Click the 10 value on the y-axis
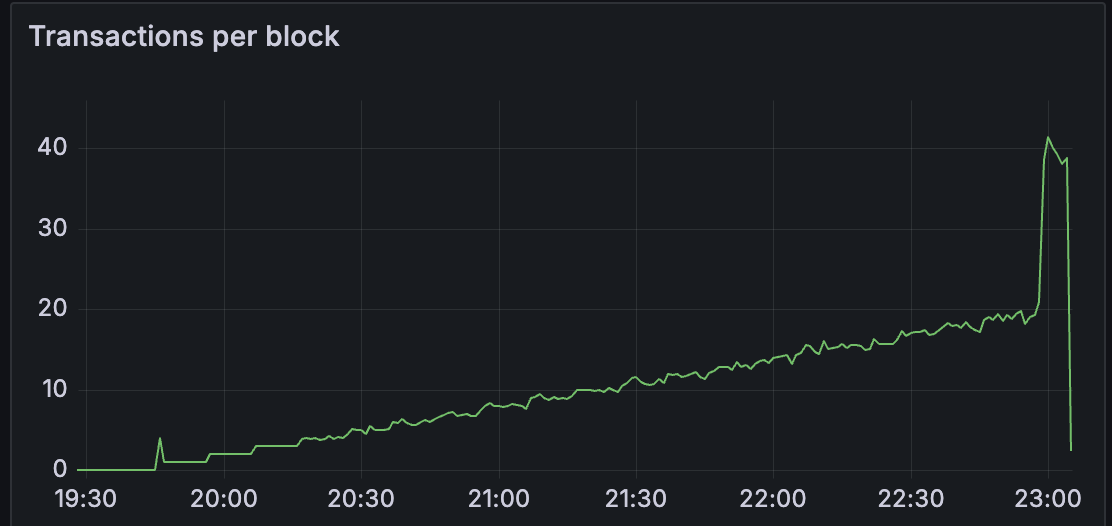 pos(53,390)
